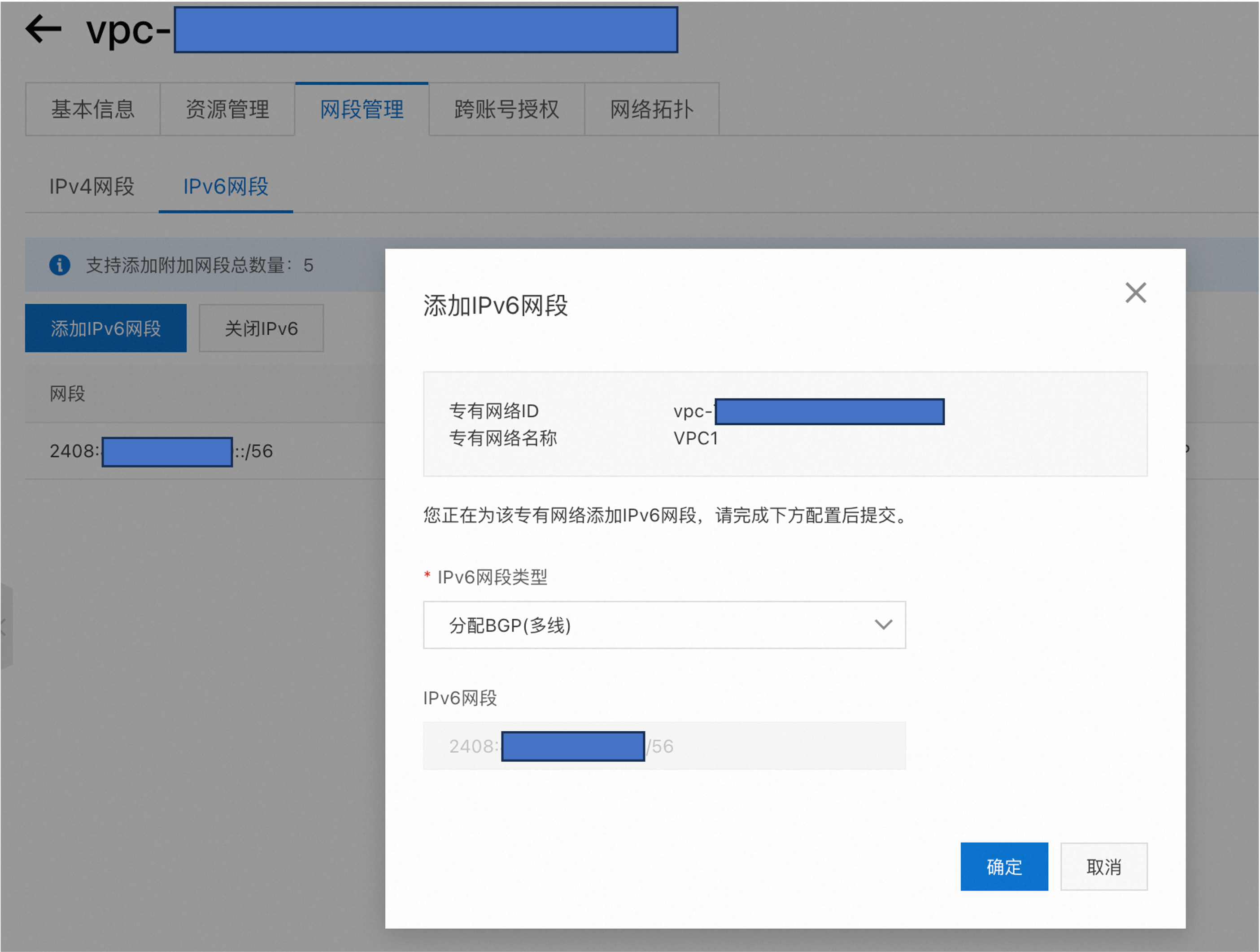1260x952 pixels.
Task: Confirm the dialog with the 确定 button
Action: 1004,867
